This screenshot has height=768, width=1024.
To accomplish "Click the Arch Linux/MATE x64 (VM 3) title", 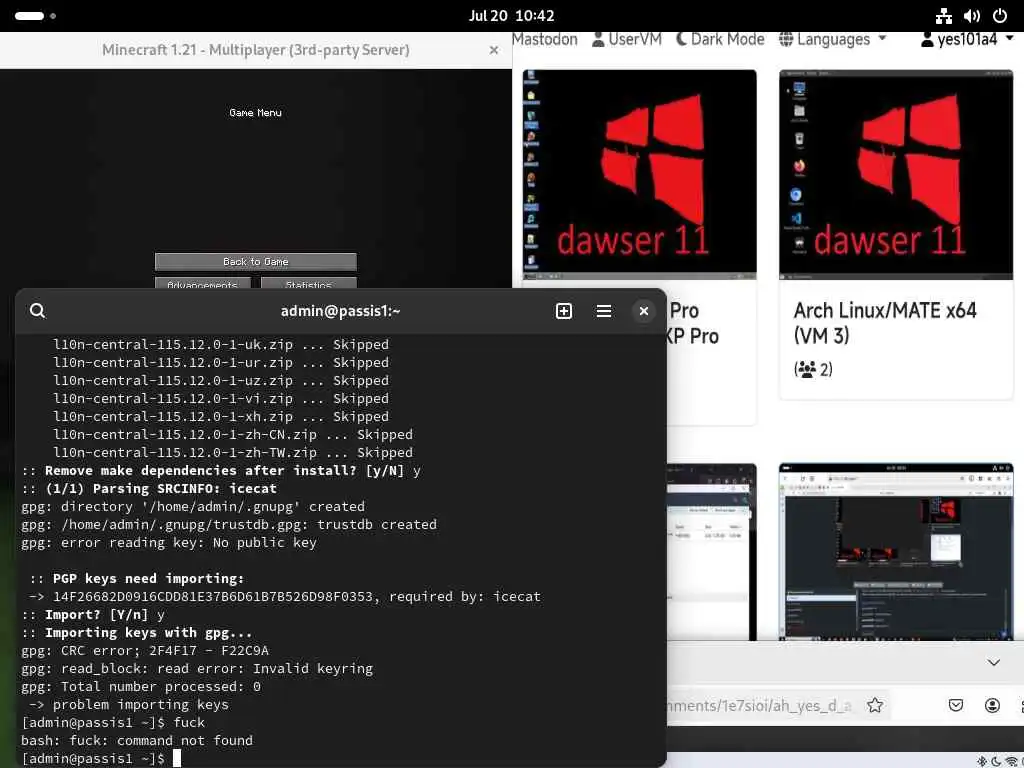I will 885,323.
